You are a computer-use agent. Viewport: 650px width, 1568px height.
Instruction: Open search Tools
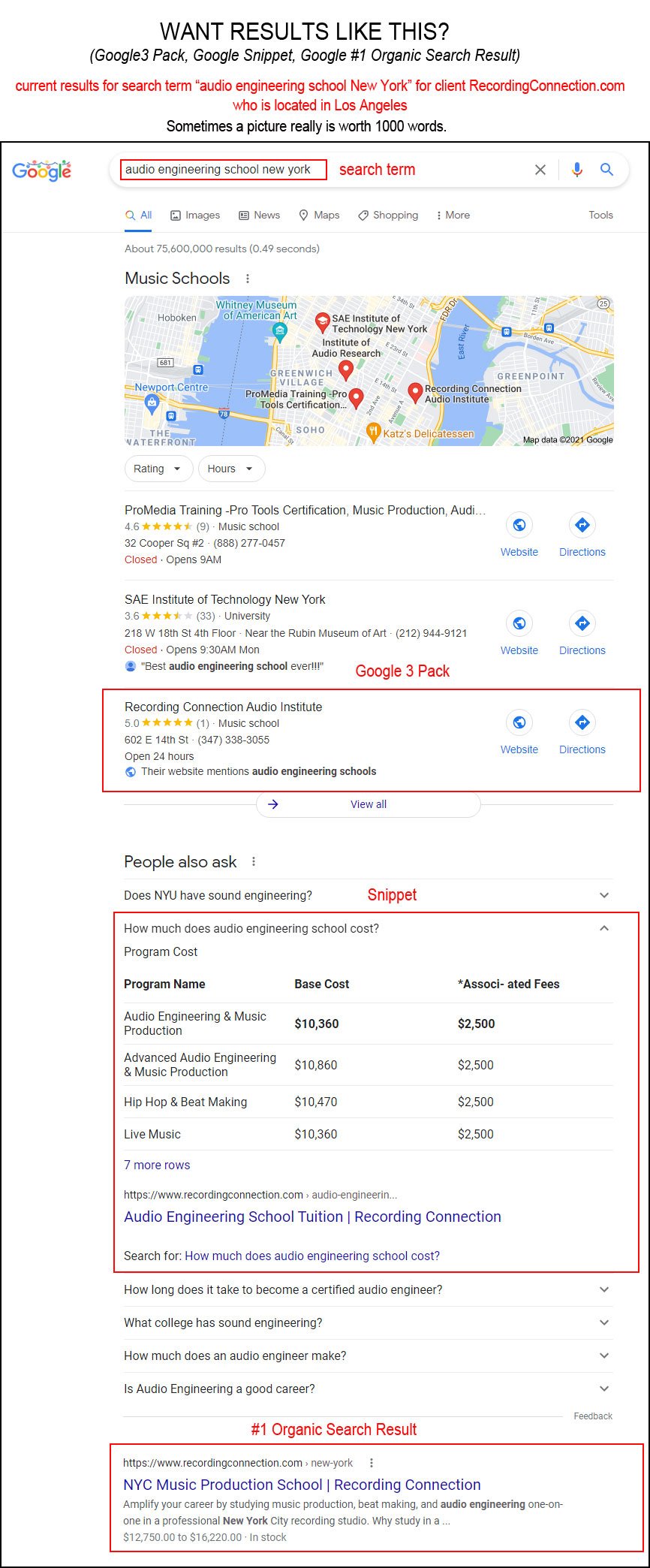600,215
